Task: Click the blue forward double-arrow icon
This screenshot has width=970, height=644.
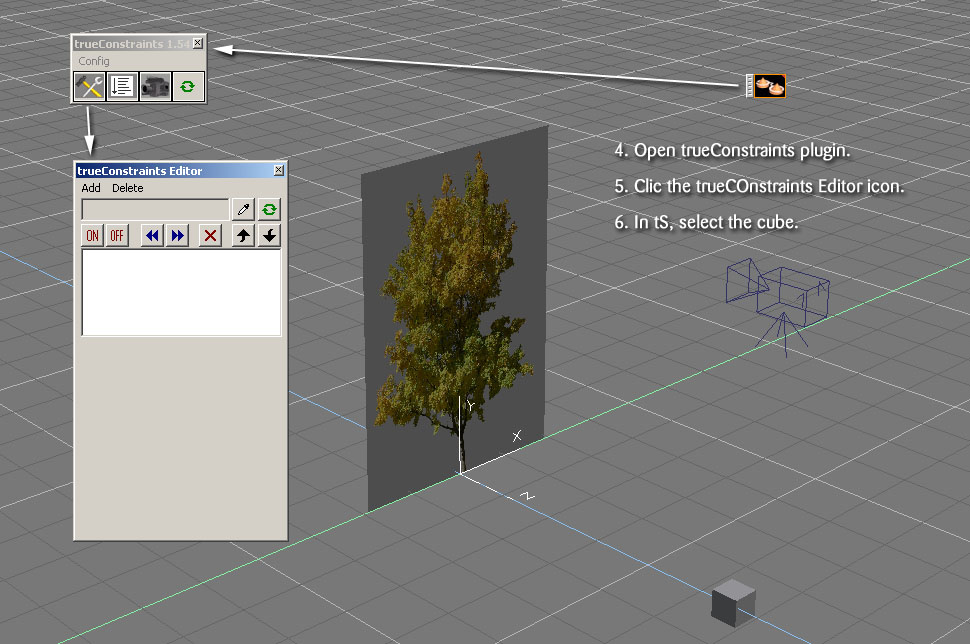Action: point(178,236)
